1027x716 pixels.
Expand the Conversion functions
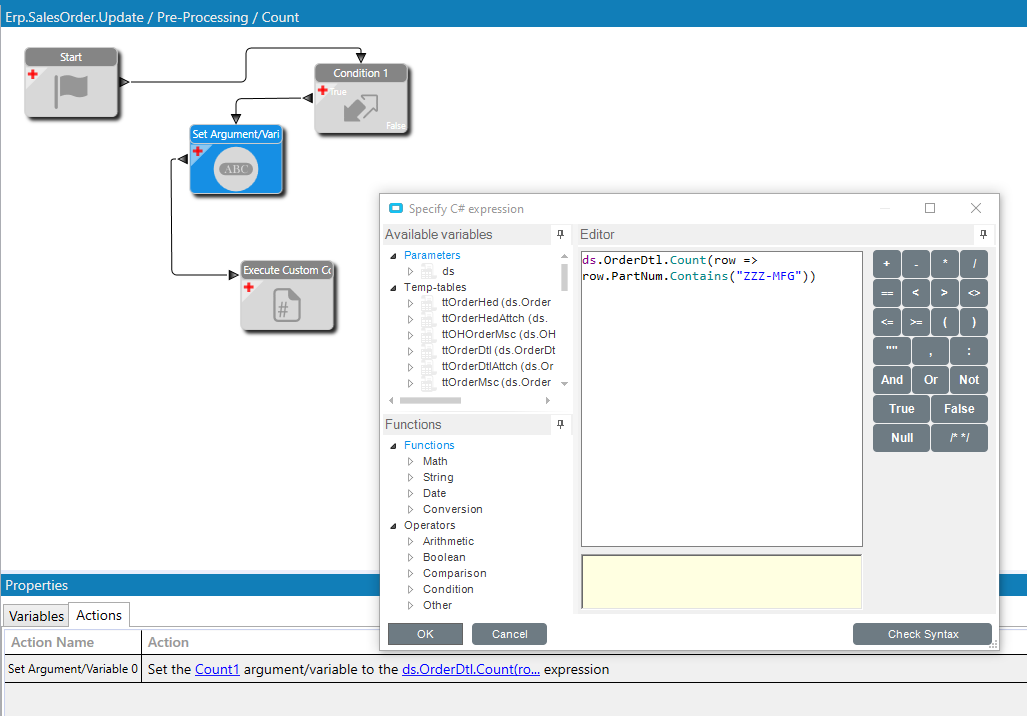(x=411, y=510)
